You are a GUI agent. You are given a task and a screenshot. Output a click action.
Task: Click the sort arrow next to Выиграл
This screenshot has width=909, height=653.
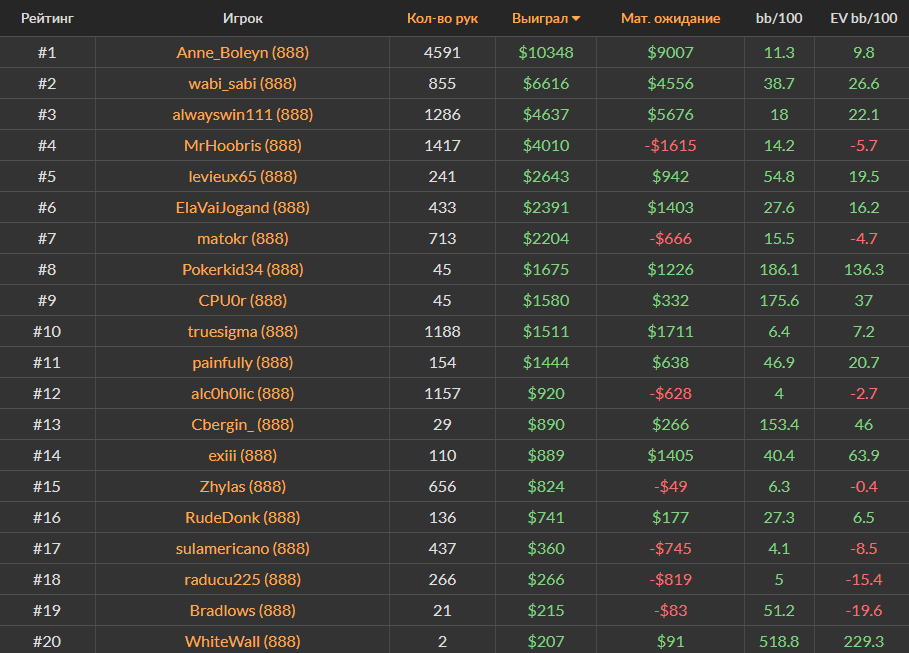tap(576, 19)
